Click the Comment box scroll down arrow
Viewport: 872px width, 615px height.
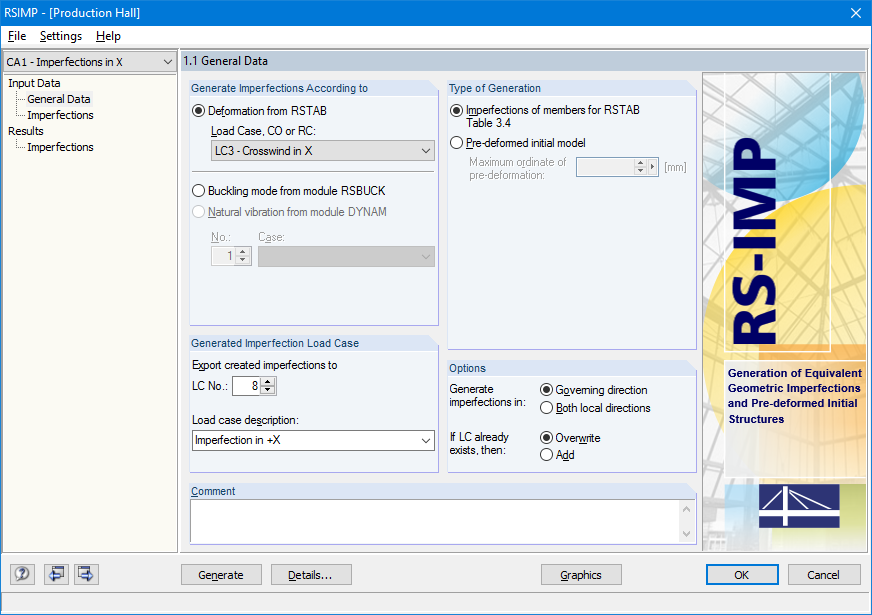tap(686, 534)
